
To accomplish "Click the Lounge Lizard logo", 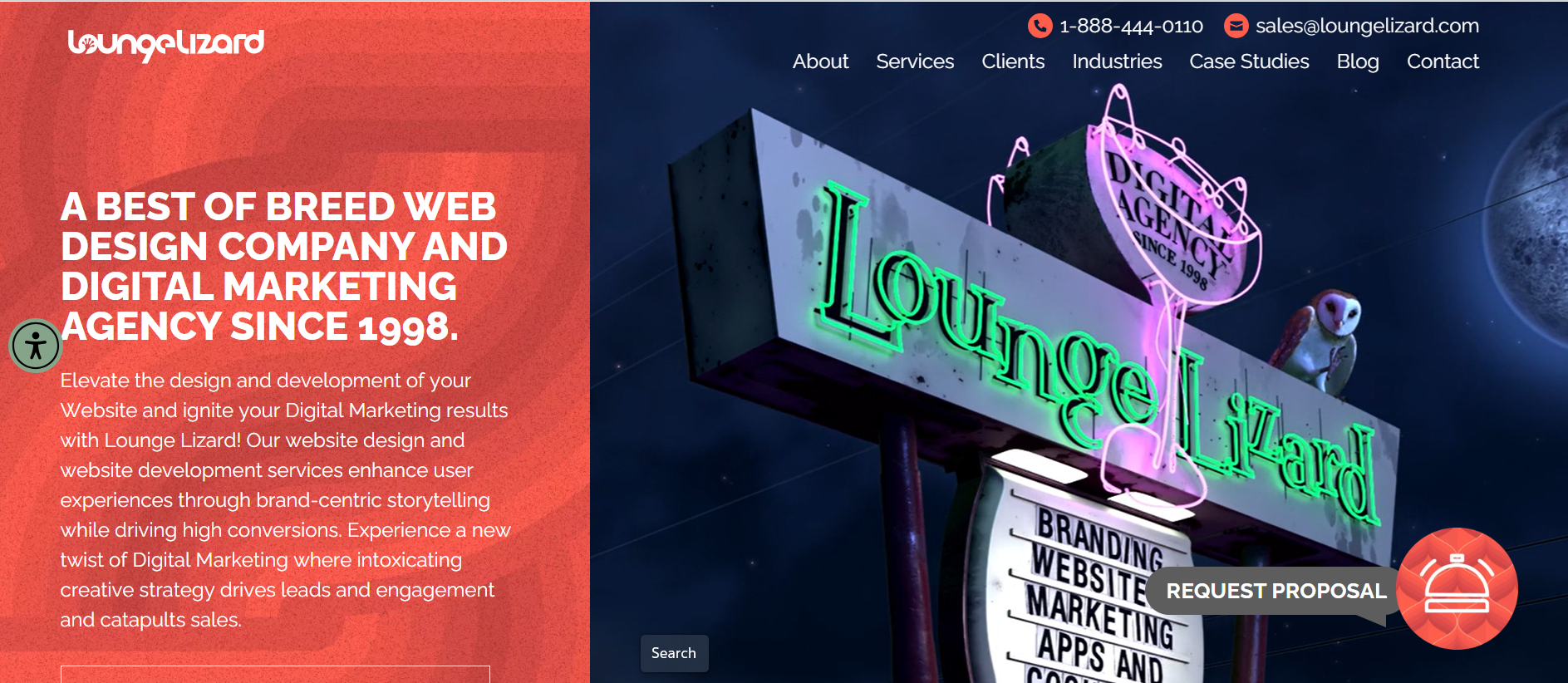I will pyautogui.click(x=166, y=44).
